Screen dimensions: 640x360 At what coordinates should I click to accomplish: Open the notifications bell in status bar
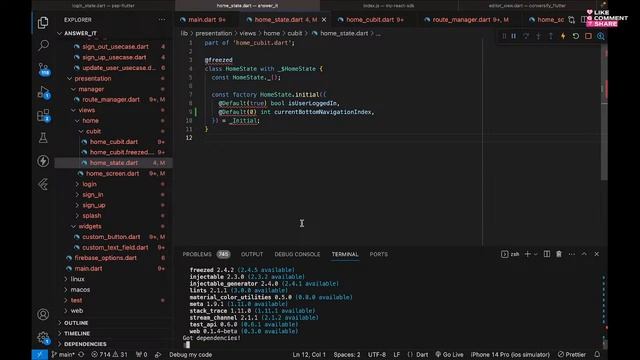[x=597, y=355]
